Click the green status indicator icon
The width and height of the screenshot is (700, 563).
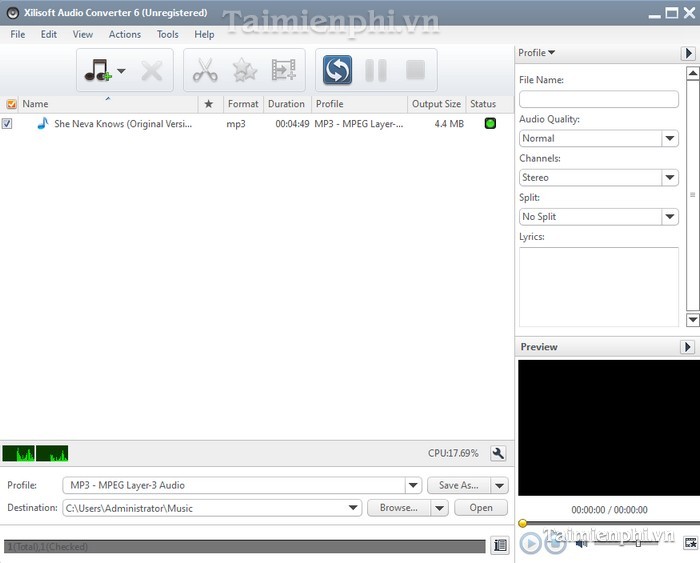click(490, 123)
